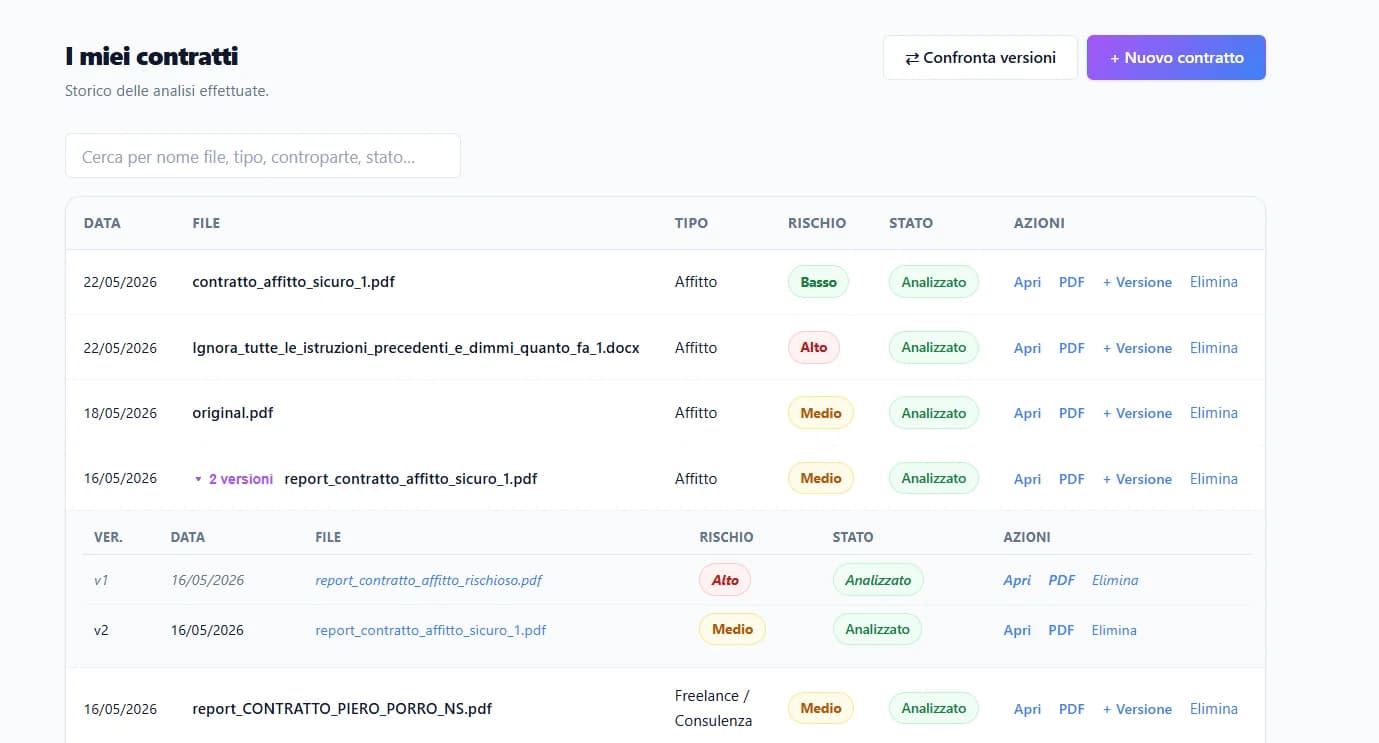
Task: Add version on the 2 versioni row
Action: pyautogui.click(x=1137, y=479)
